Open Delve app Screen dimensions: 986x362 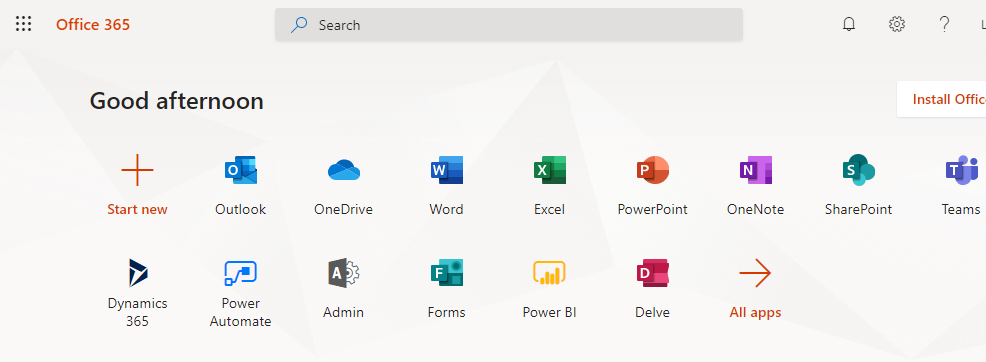[653, 273]
